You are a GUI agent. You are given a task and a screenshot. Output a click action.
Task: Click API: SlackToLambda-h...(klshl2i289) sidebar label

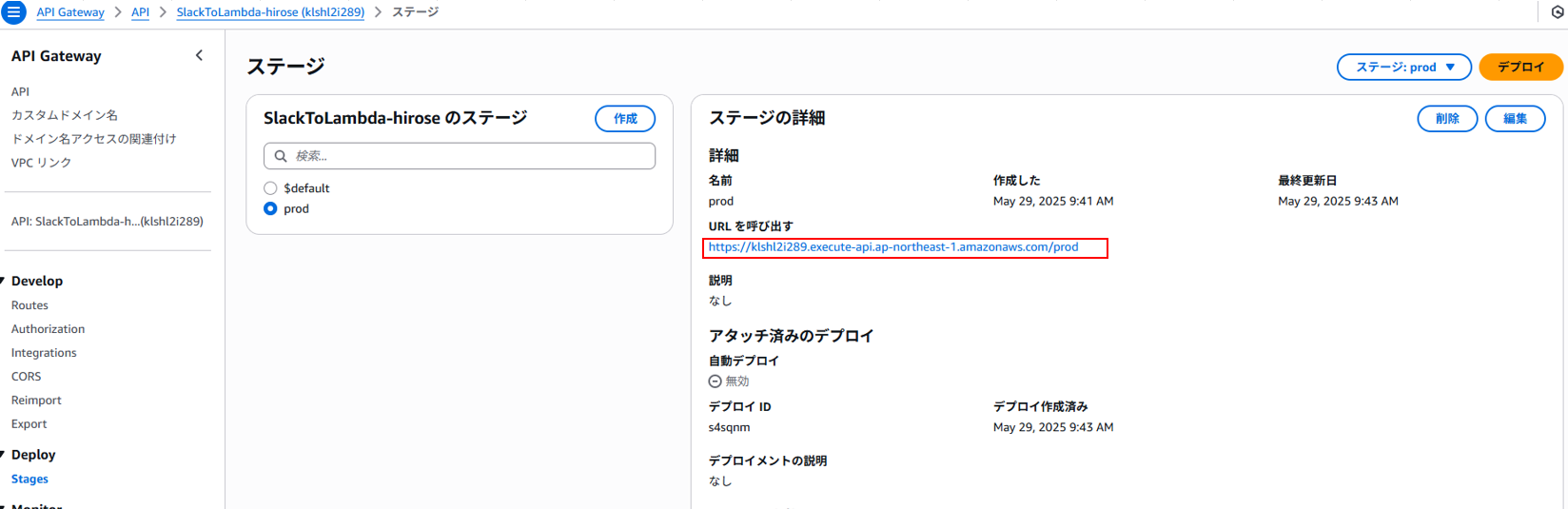pos(107,222)
